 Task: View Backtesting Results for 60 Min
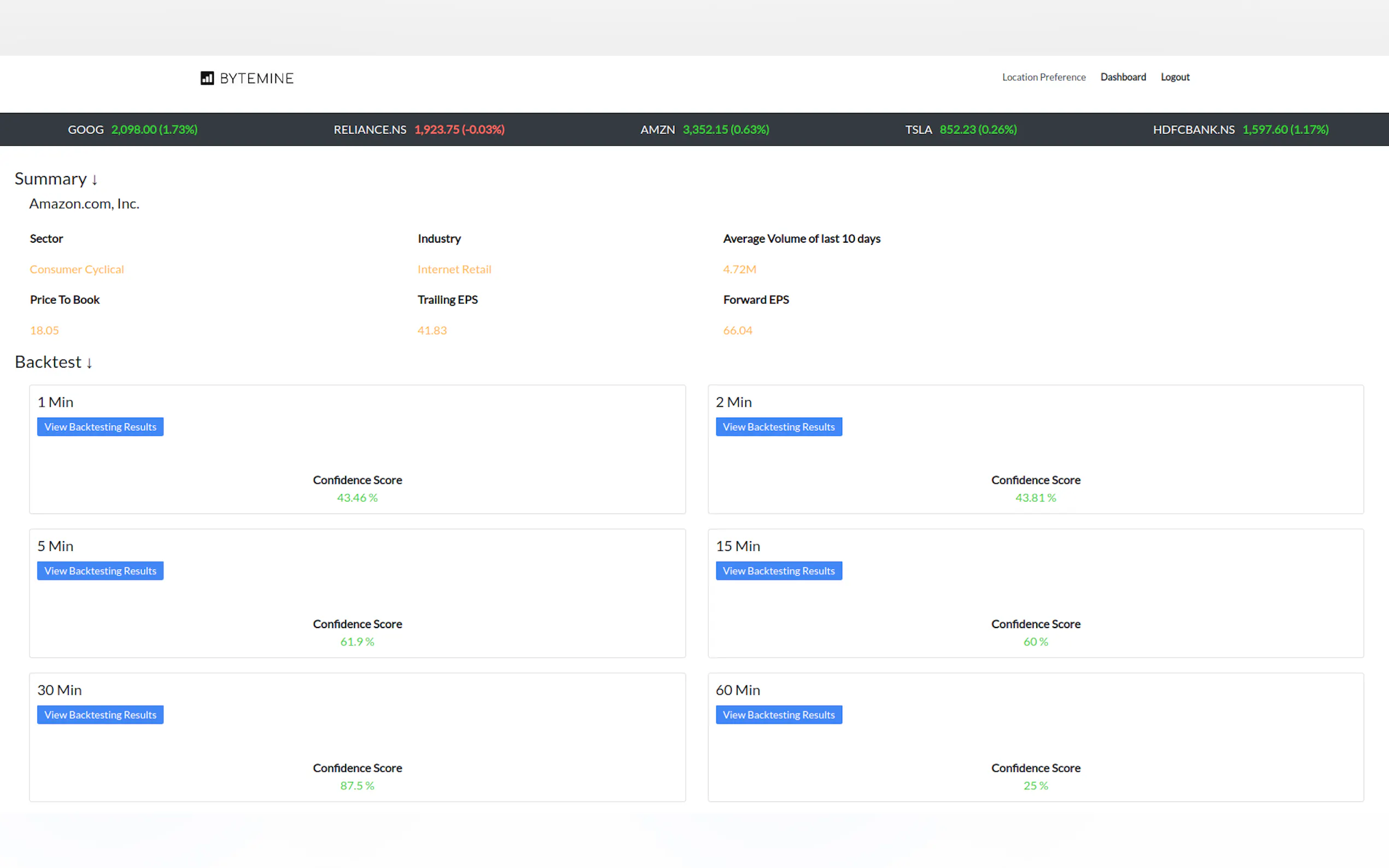(778, 715)
